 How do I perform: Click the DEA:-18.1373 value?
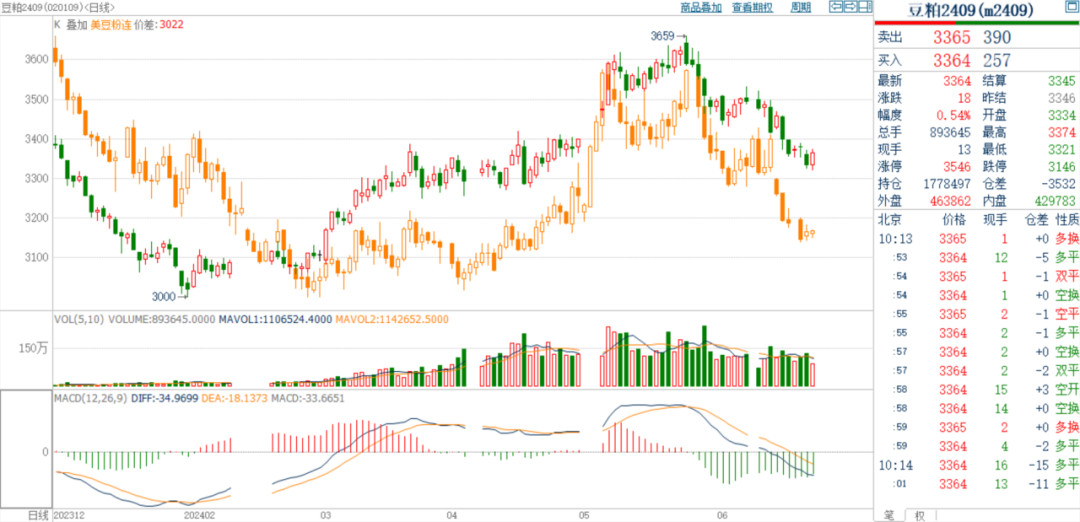234,398
